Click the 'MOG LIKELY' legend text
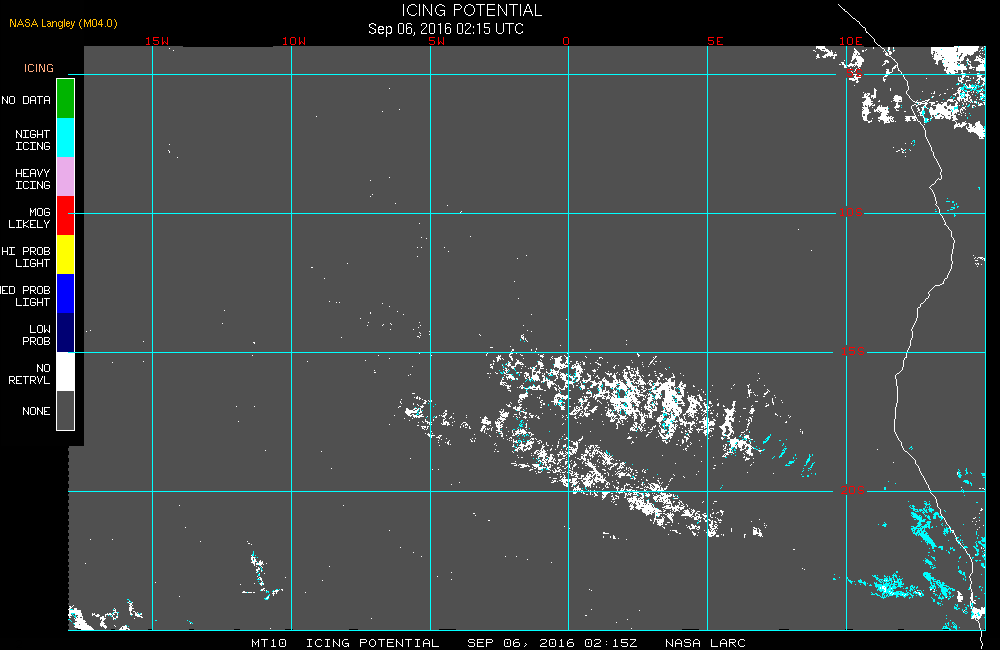Screen dimensions: 1000x650 click(29, 218)
